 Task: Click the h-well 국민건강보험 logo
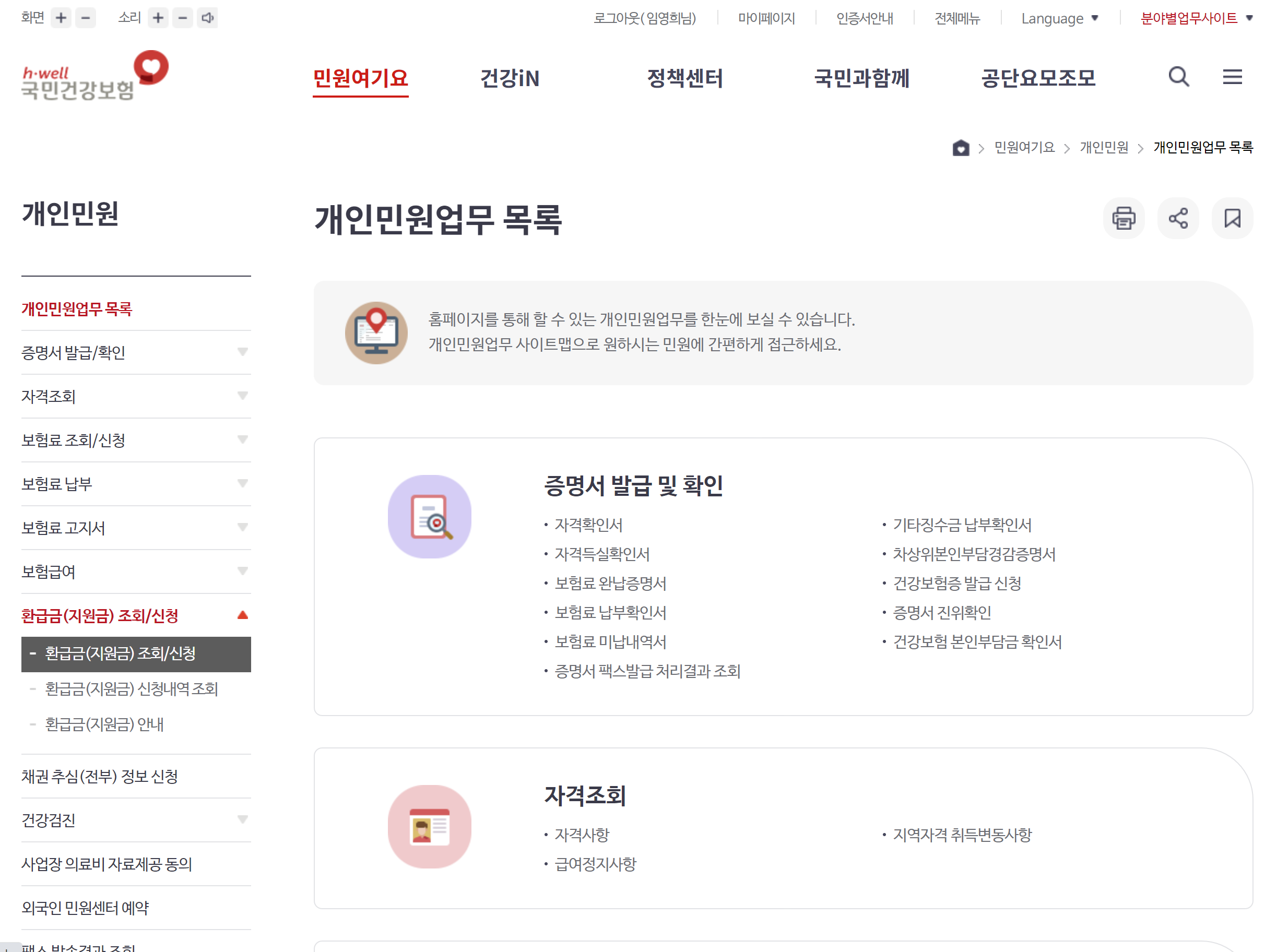(x=95, y=76)
